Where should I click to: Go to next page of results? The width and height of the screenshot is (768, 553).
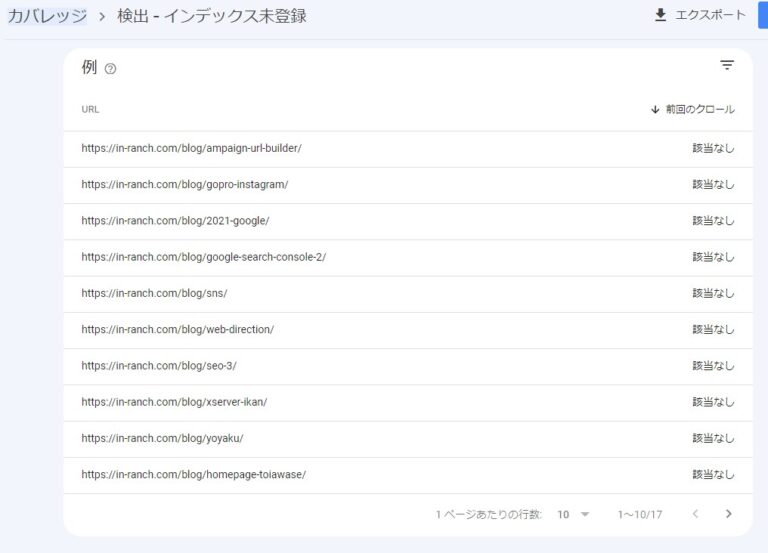pyautogui.click(x=728, y=514)
